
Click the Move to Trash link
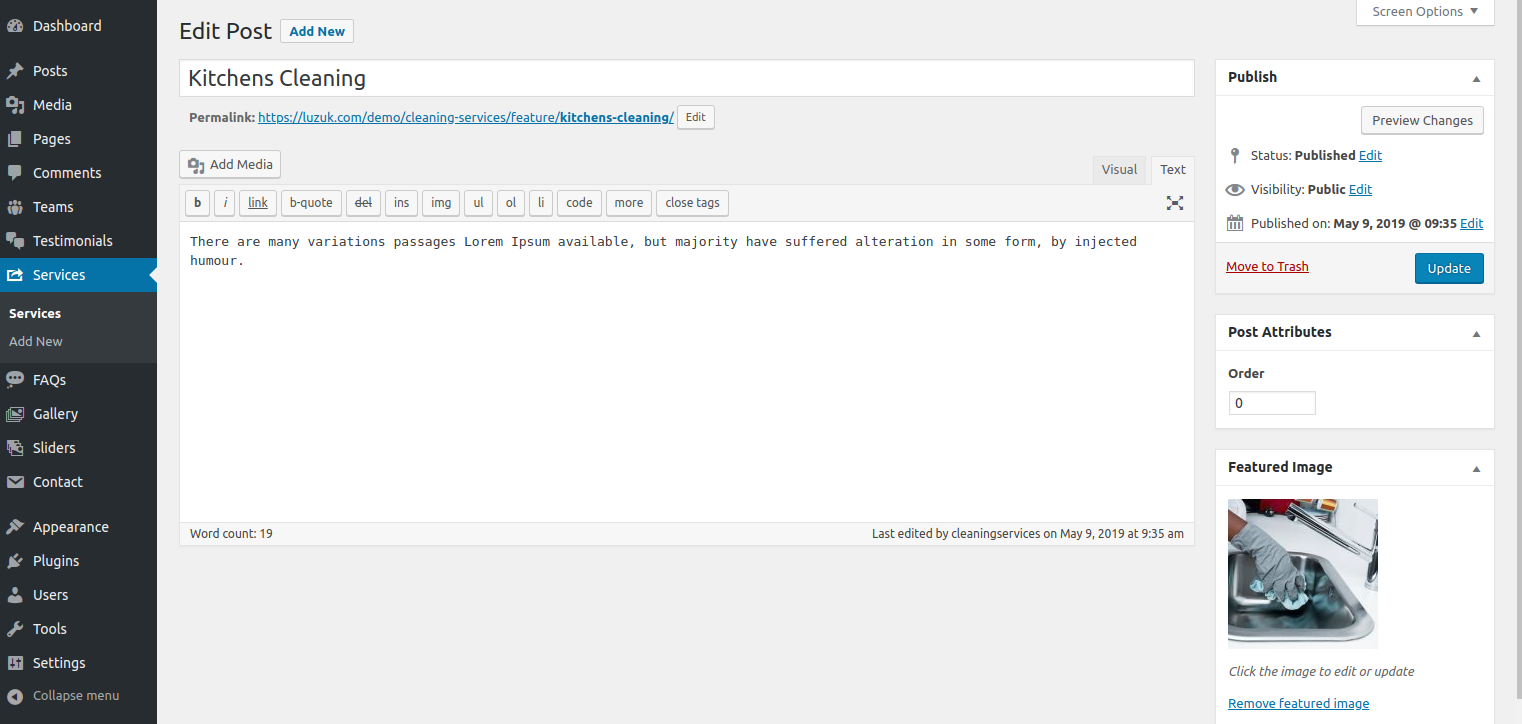click(x=1267, y=267)
